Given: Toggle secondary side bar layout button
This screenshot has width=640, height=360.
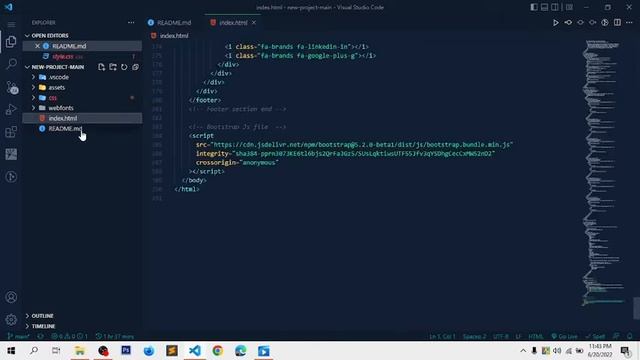Looking at the screenshot, I should click(x=555, y=7).
